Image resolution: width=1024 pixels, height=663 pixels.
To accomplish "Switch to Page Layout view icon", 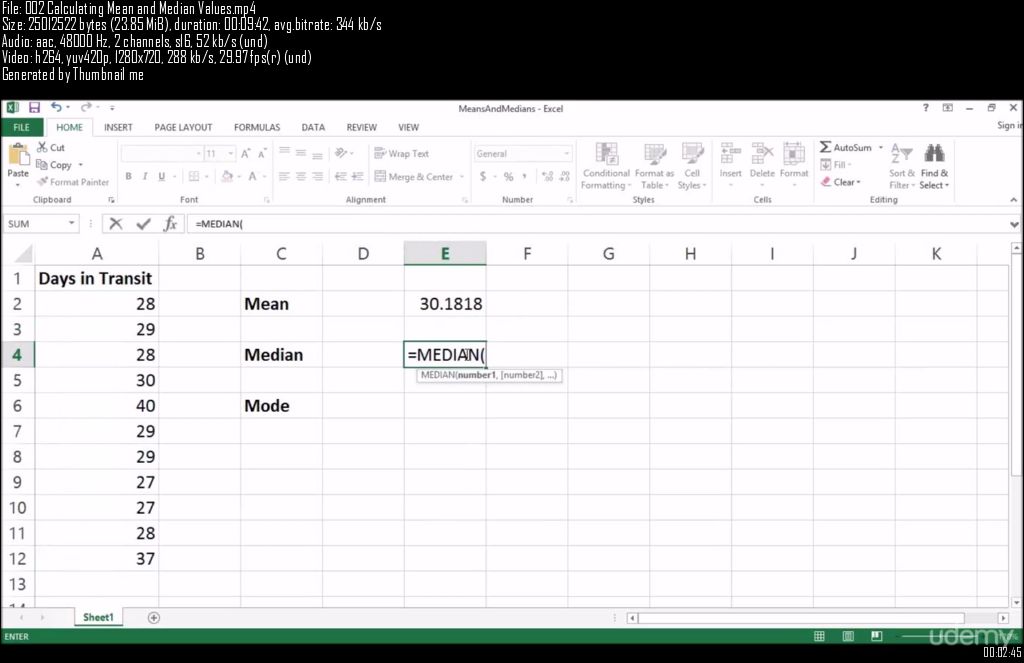I will [848, 636].
